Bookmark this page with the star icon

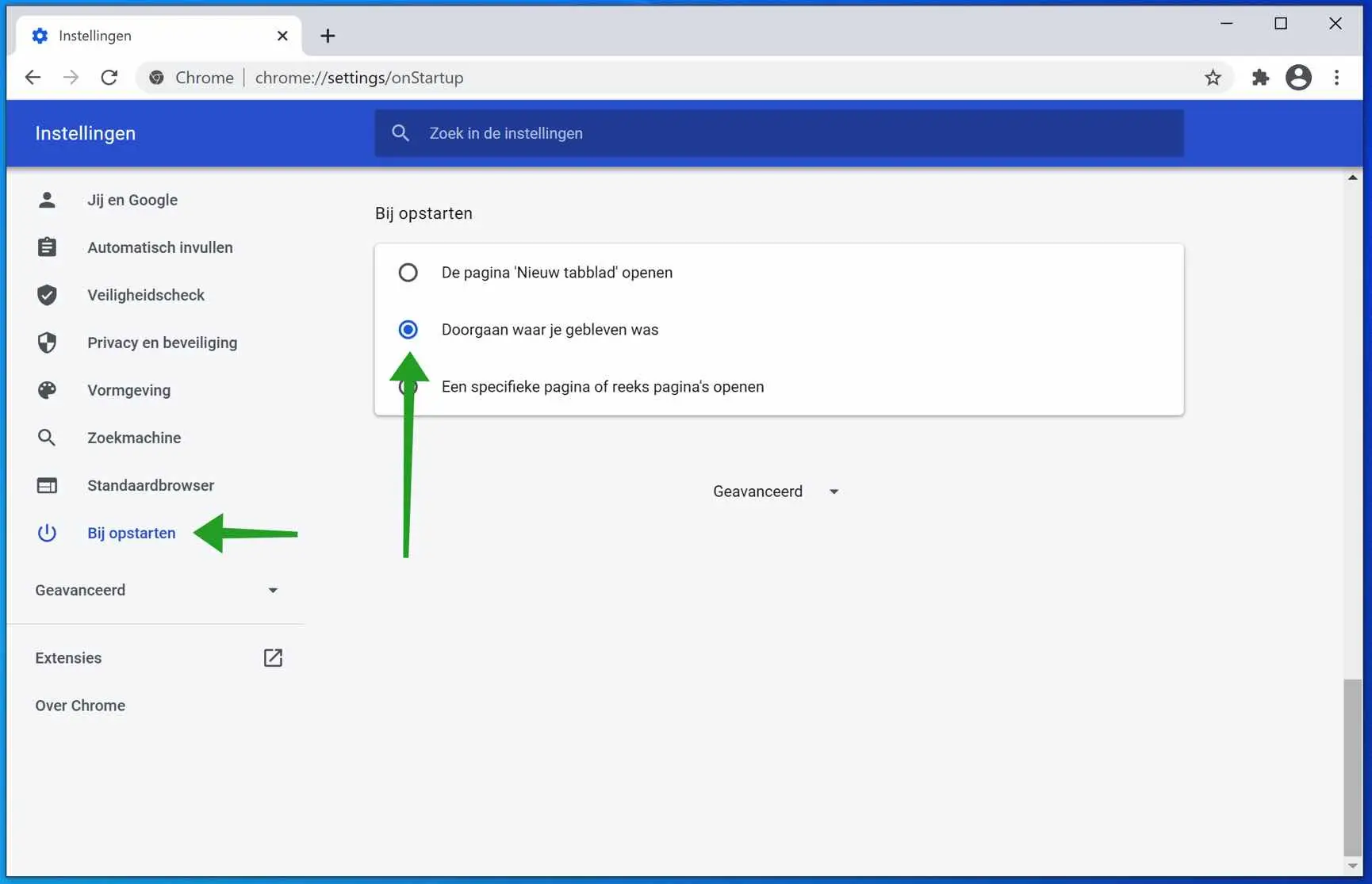[1213, 77]
